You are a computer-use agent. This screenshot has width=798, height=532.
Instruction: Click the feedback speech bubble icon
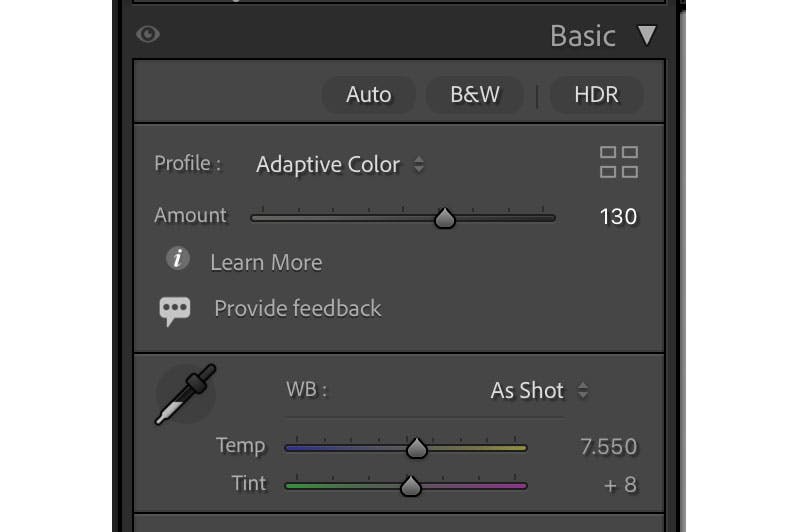(175, 311)
